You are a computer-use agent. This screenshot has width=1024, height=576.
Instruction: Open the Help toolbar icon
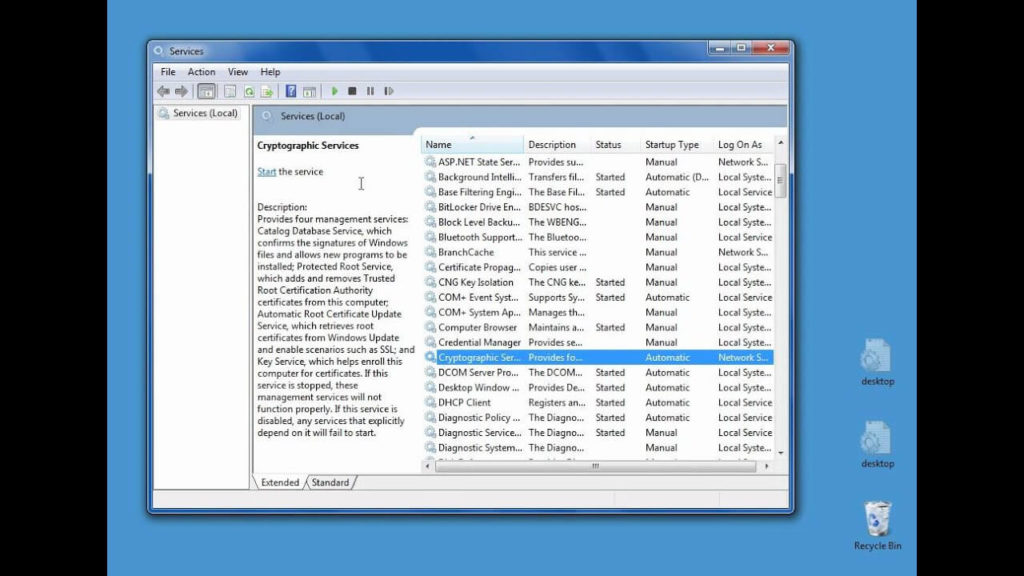[291, 91]
